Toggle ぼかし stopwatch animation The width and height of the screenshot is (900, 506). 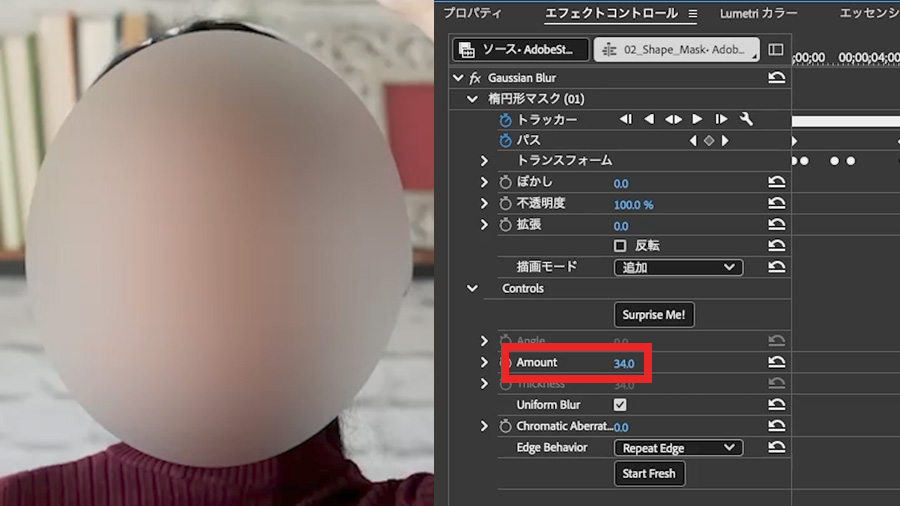coord(505,182)
